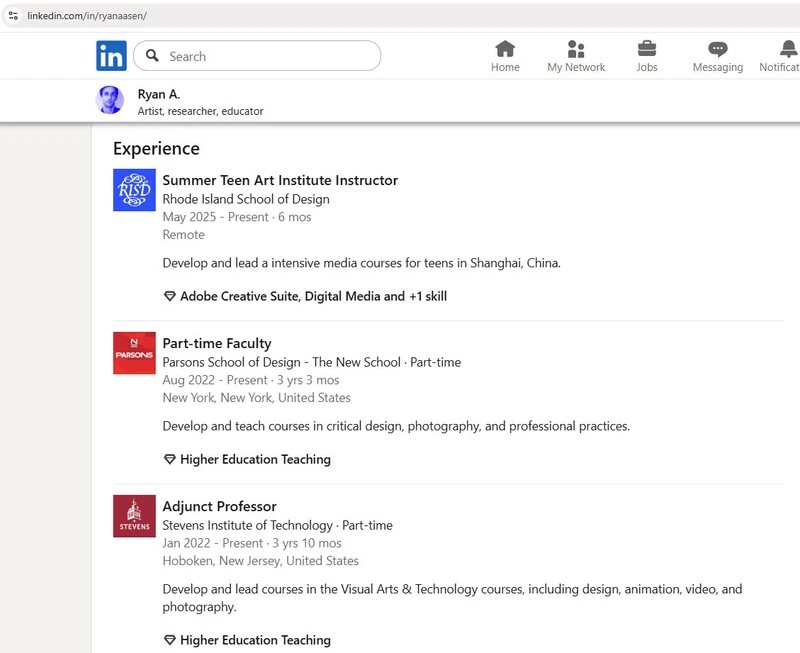Click the Shanghai media courses description
Screen dimensions: 800x653
point(362,263)
